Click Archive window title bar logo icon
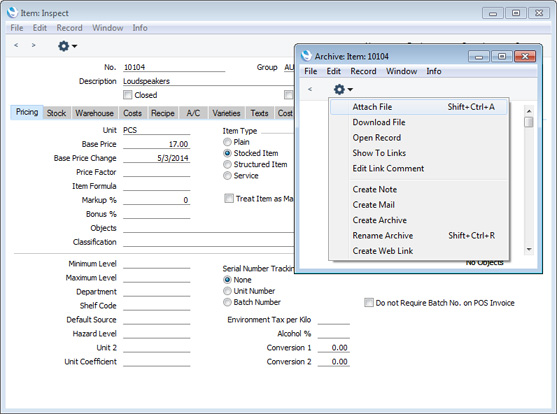The image size is (557, 414). (306, 56)
